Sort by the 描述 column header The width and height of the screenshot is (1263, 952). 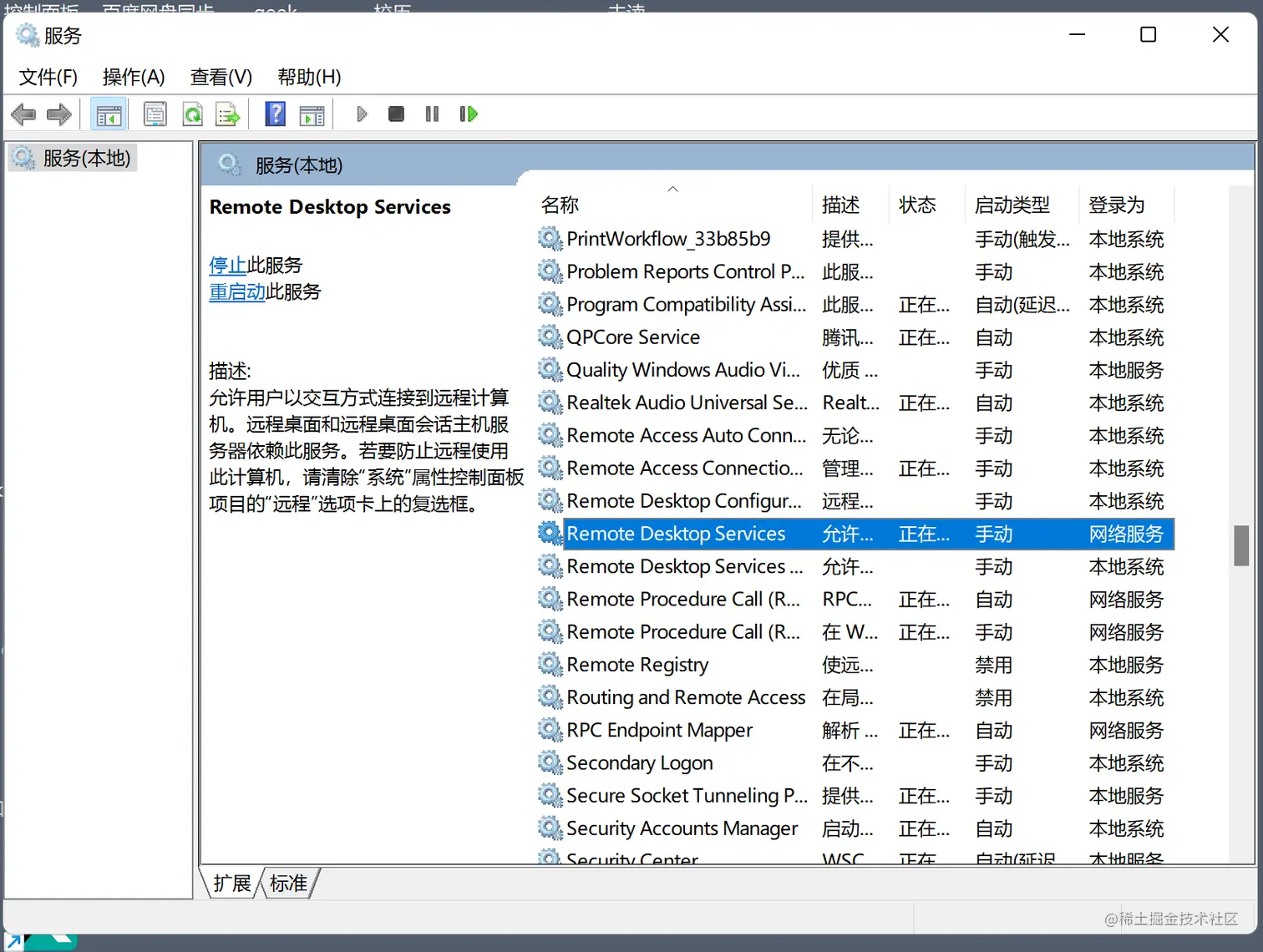coord(850,205)
